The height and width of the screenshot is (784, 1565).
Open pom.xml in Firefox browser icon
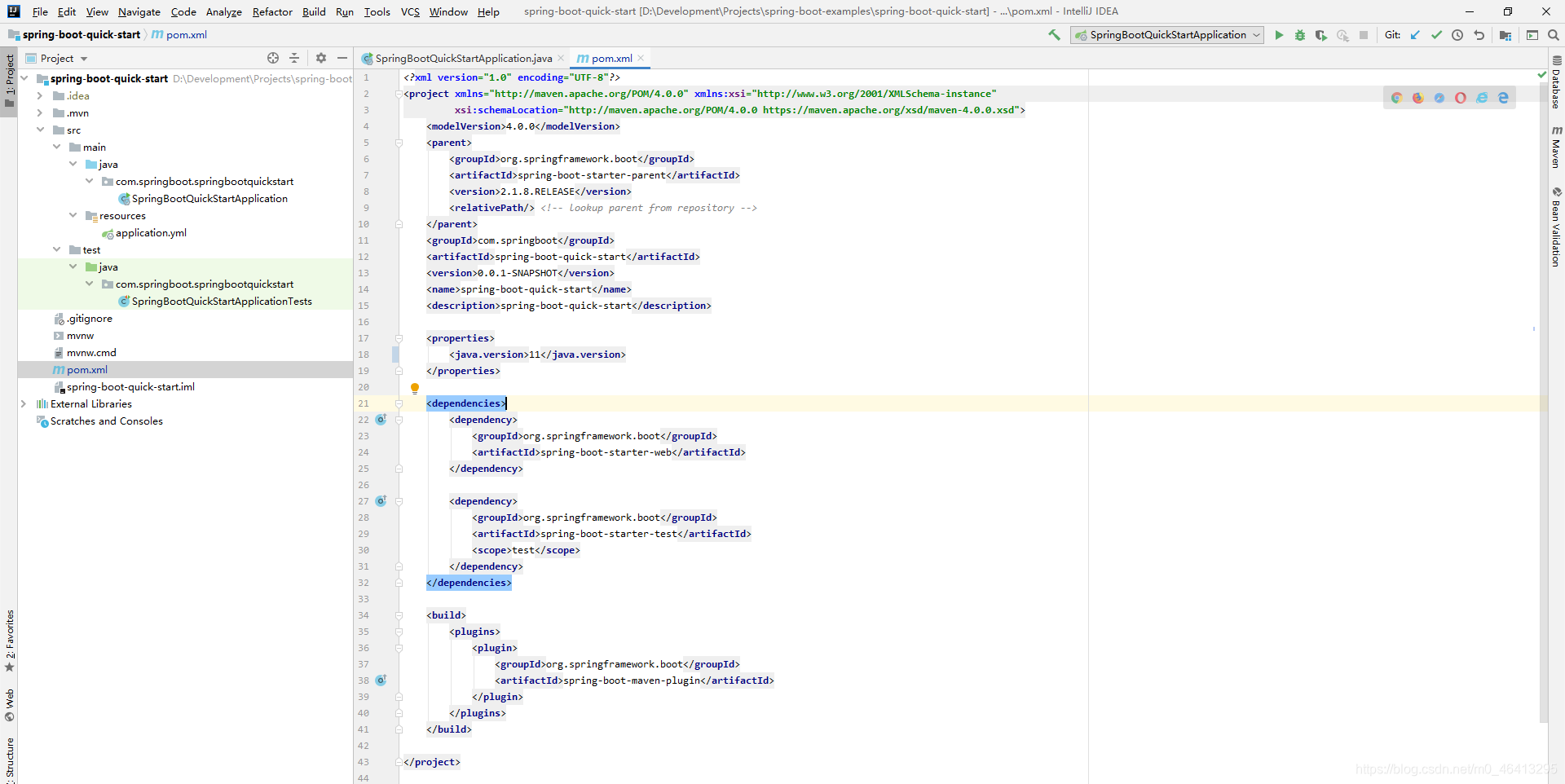[1417, 98]
